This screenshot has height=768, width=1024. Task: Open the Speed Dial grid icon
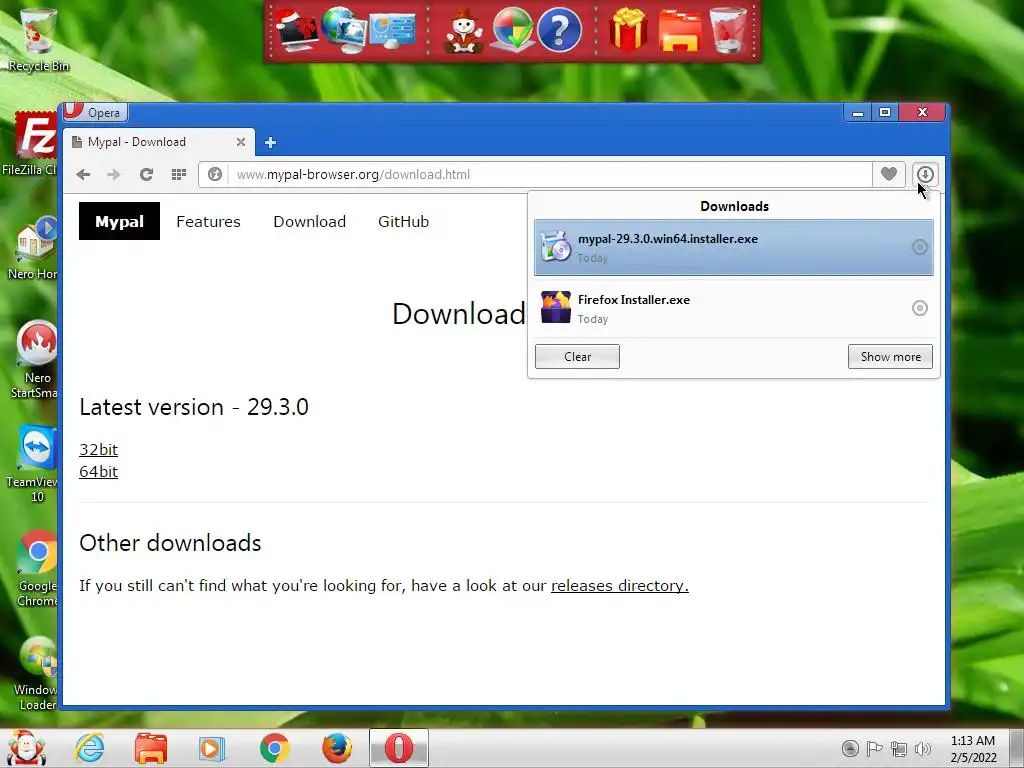(x=178, y=174)
